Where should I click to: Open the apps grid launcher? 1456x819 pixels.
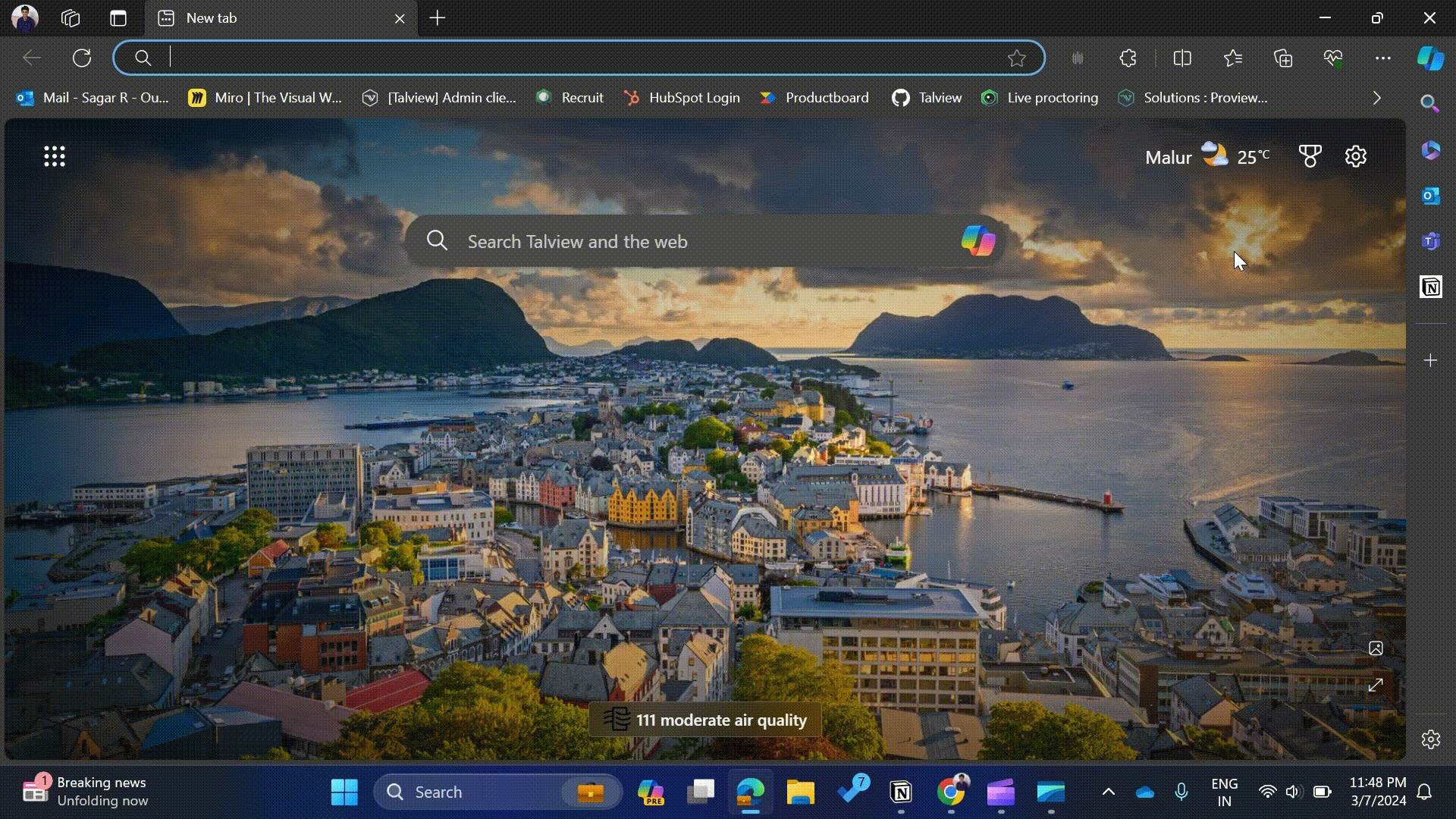click(x=55, y=156)
